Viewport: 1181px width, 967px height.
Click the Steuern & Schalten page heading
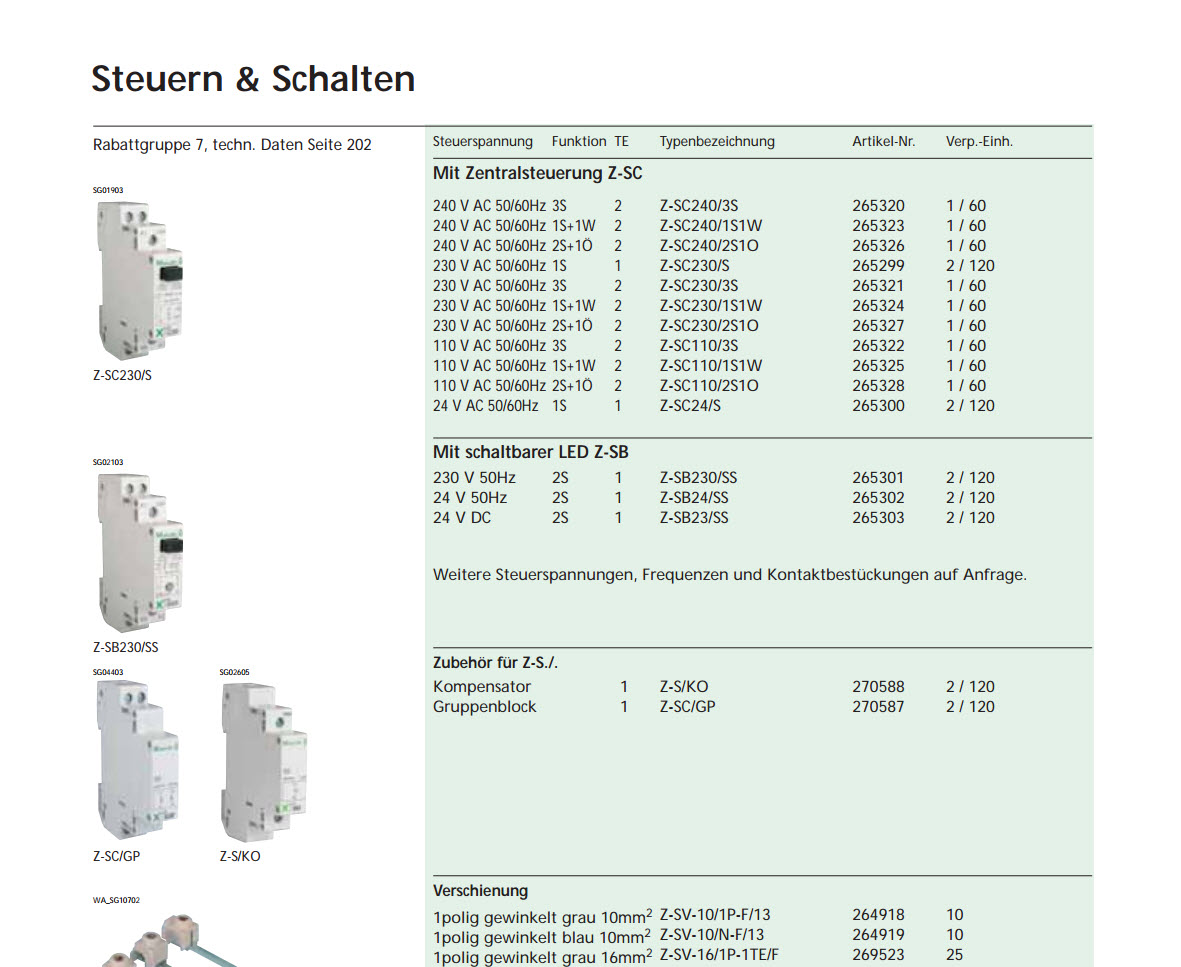click(x=253, y=79)
